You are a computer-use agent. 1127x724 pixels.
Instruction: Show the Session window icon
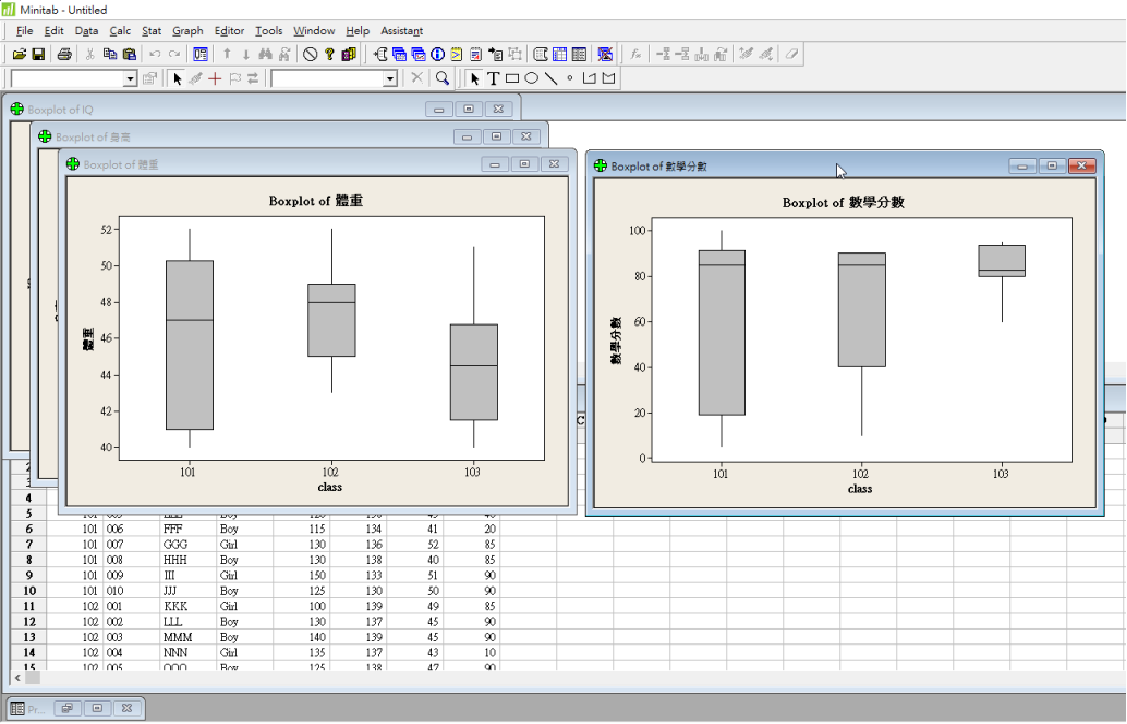380,54
